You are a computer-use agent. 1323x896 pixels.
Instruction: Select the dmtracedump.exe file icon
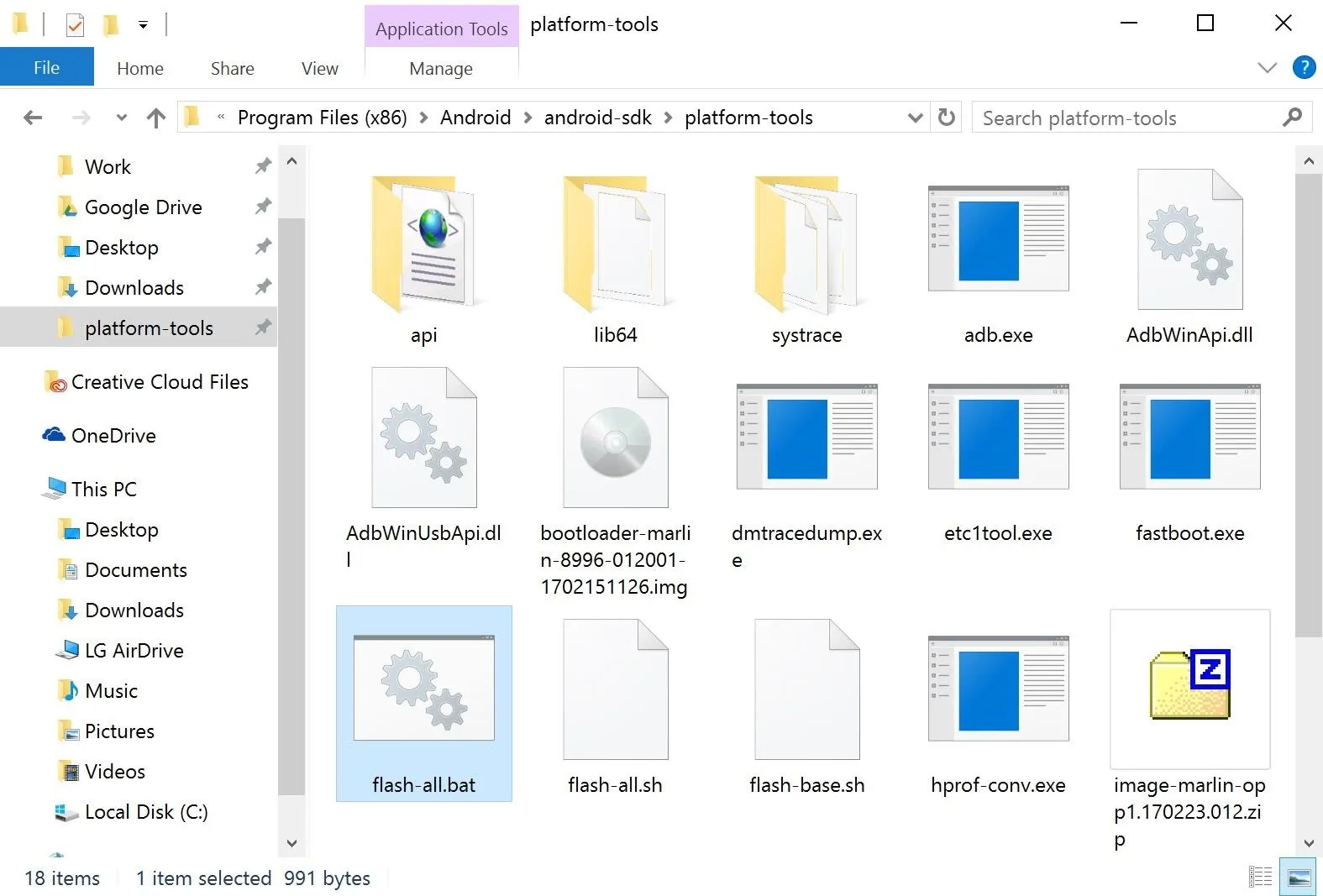(x=806, y=437)
